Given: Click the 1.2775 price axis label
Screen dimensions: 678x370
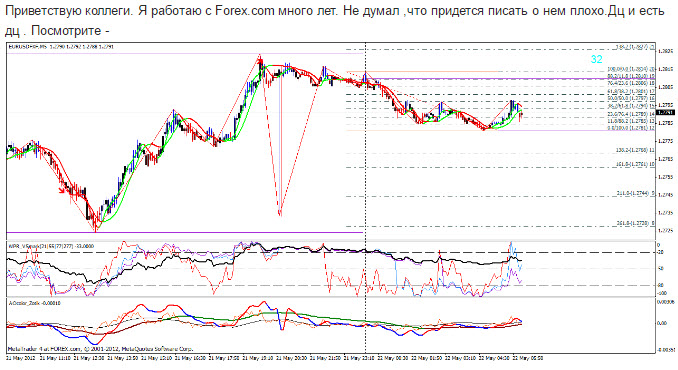Looking at the screenshot, I should click(666, 141).
